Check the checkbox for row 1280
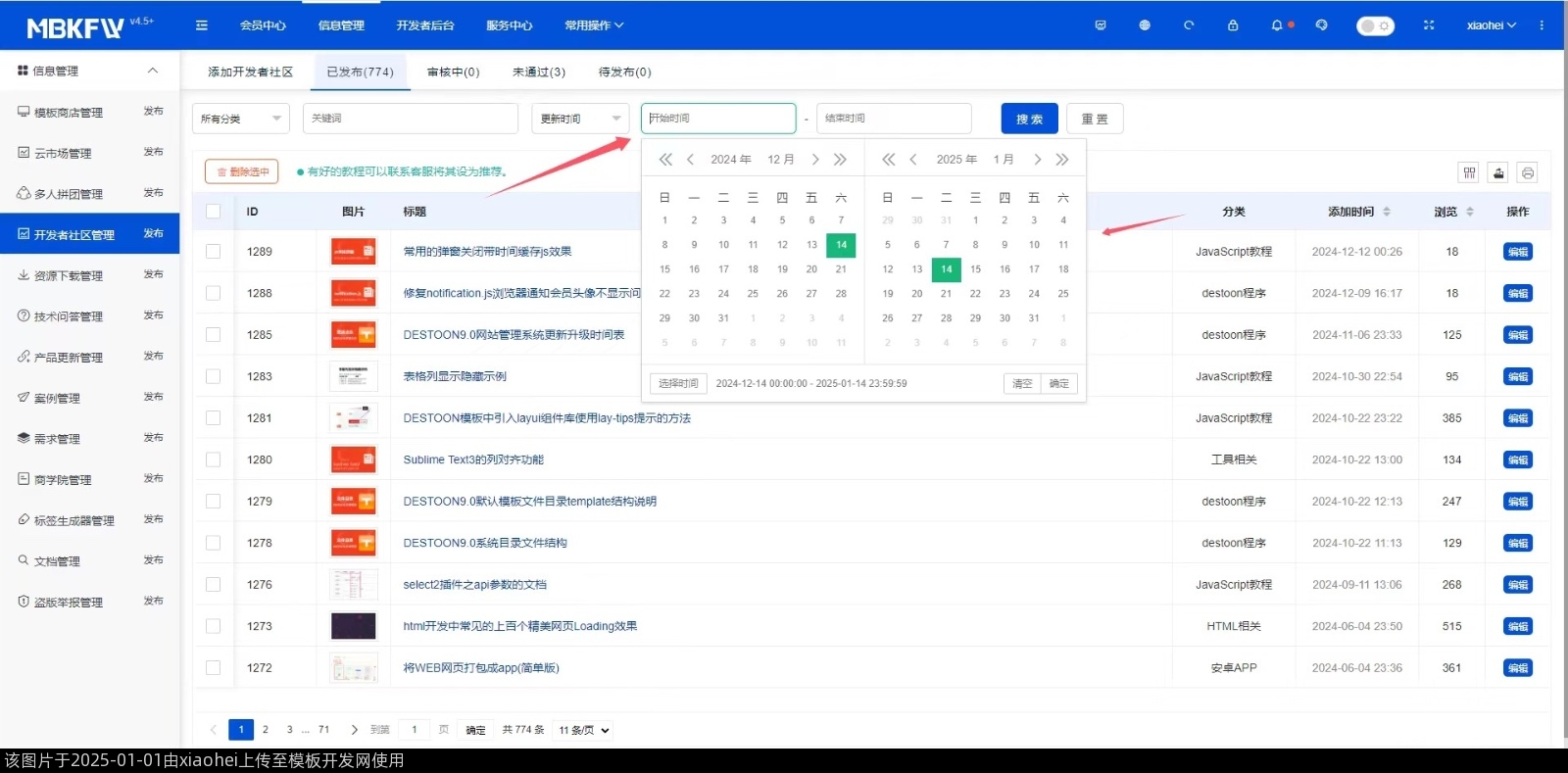Viewport: 1568px width, 773px height. tap(214, 459)
